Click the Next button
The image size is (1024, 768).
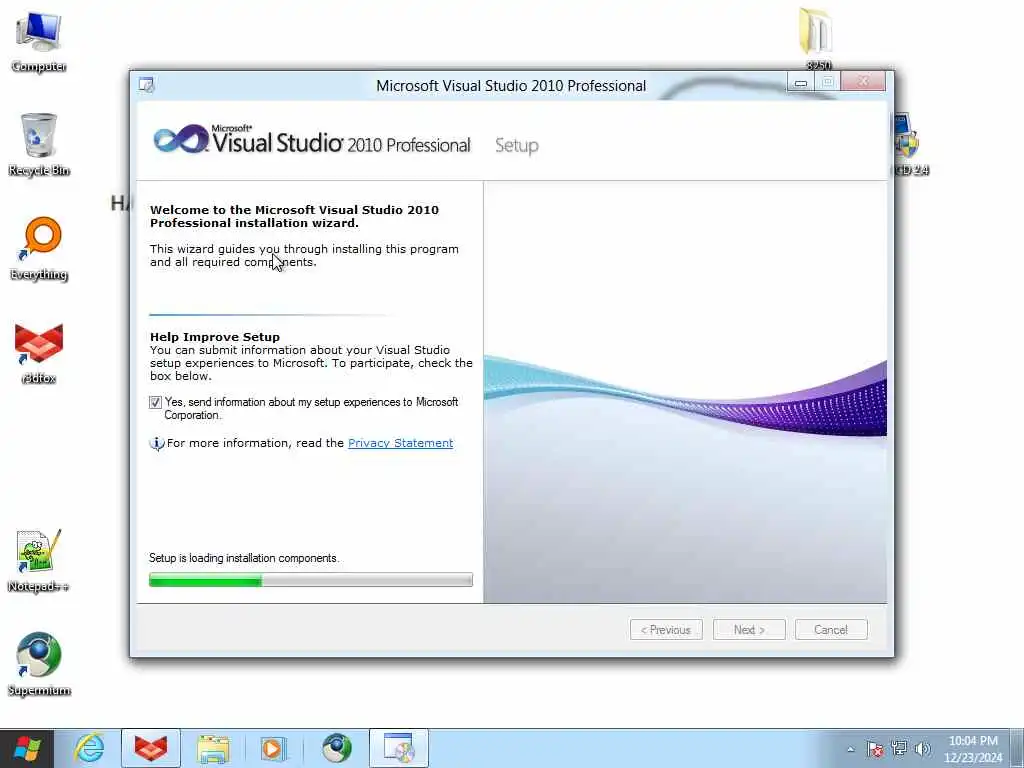[749, 630]
